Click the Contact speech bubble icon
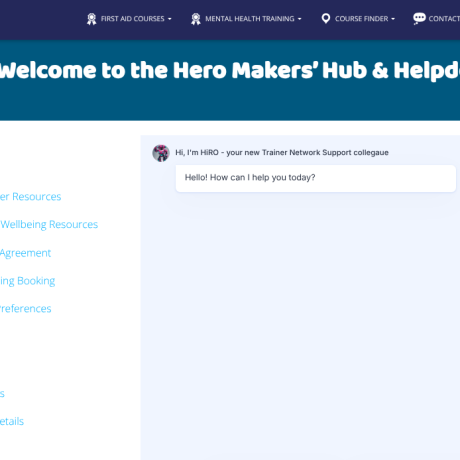This screenshot has height=460, width=460. [419, 19]
